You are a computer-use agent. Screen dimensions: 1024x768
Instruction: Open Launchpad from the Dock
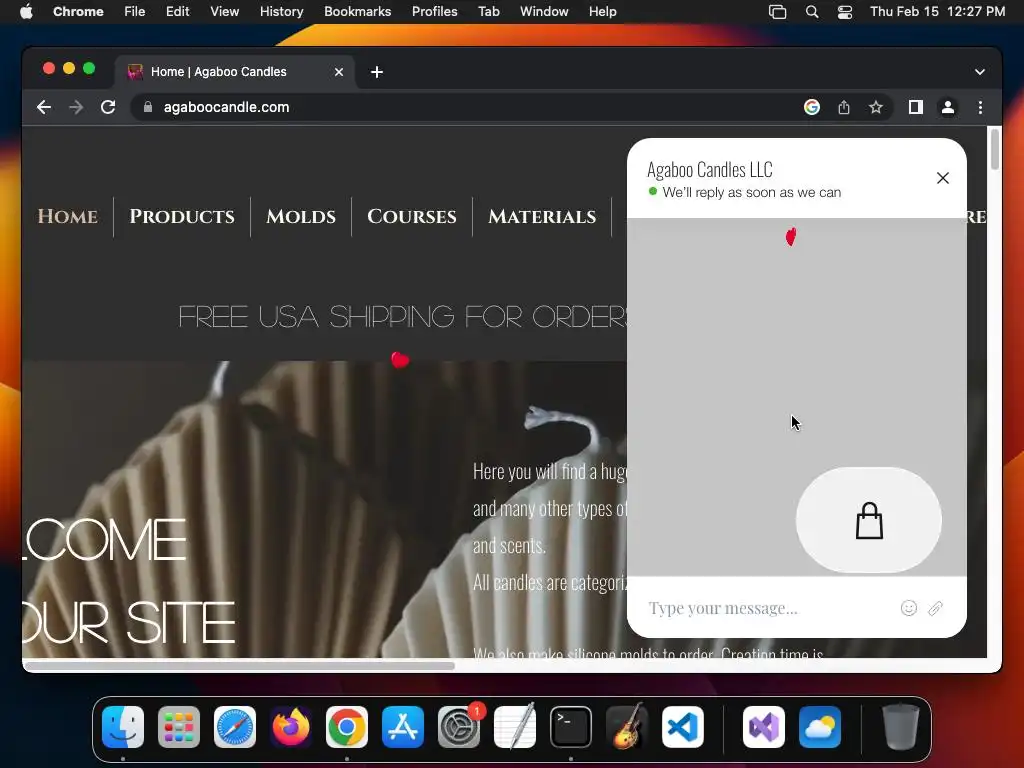179,727
